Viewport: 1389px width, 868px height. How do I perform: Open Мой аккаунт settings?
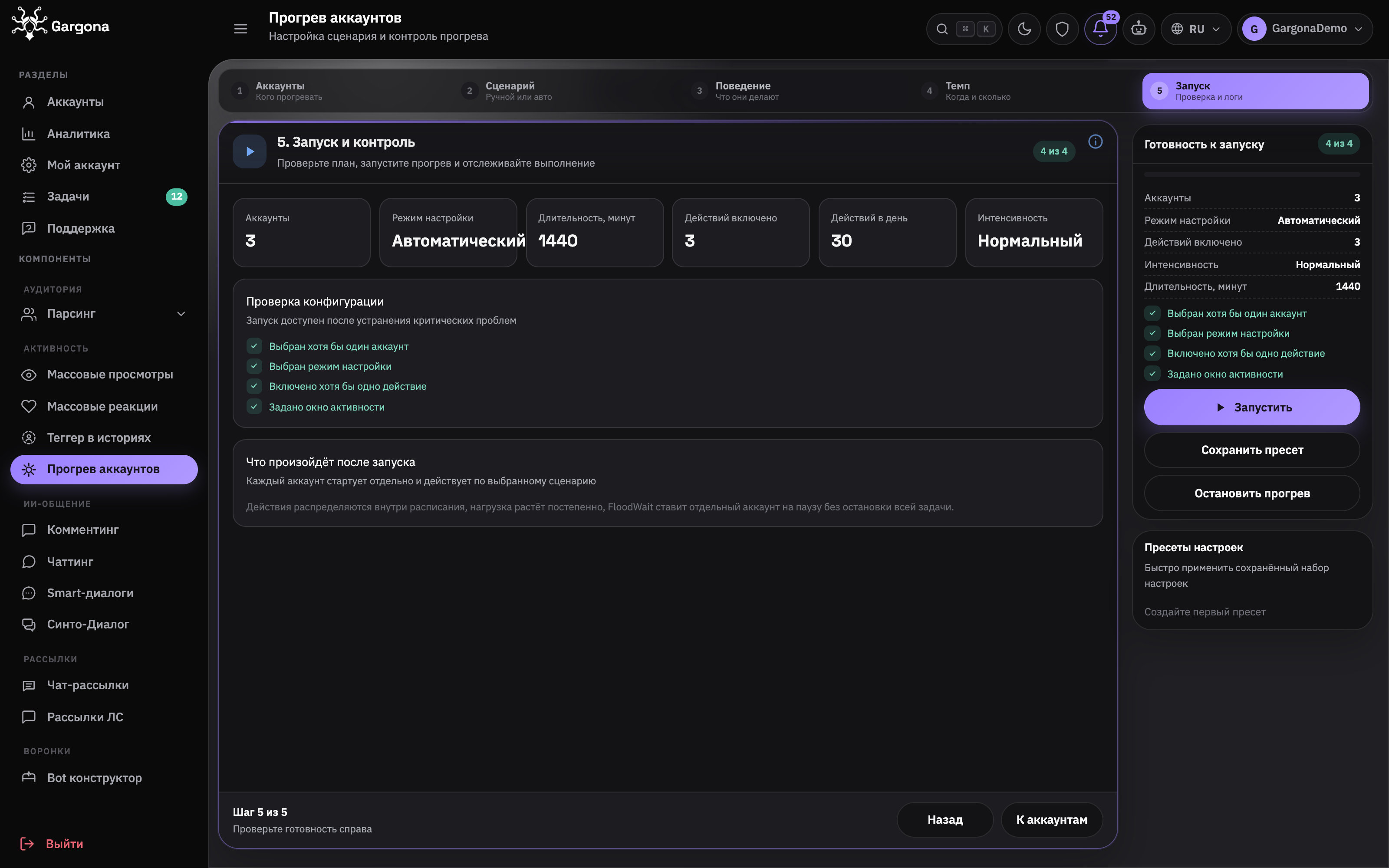[104, 165]
